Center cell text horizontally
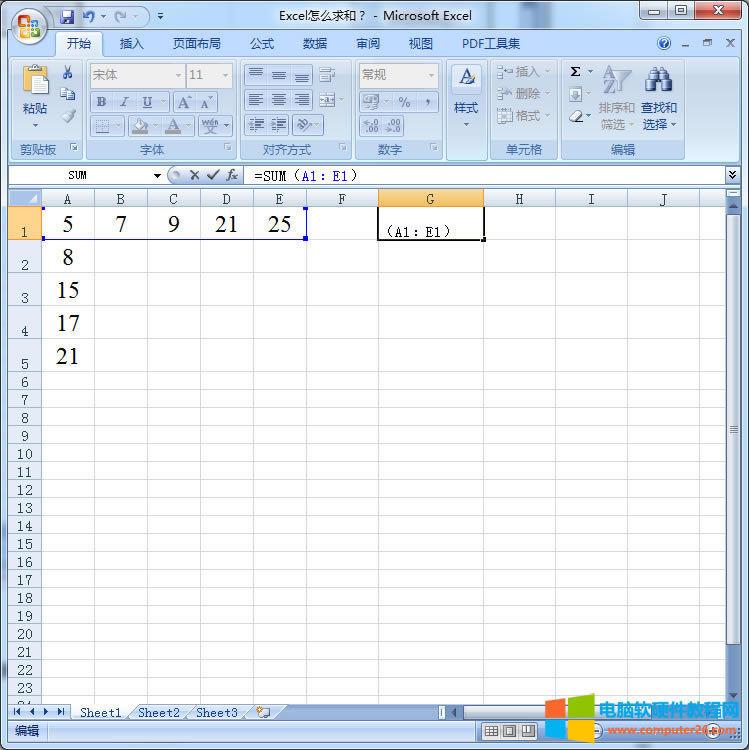 (x=279, y=100)
